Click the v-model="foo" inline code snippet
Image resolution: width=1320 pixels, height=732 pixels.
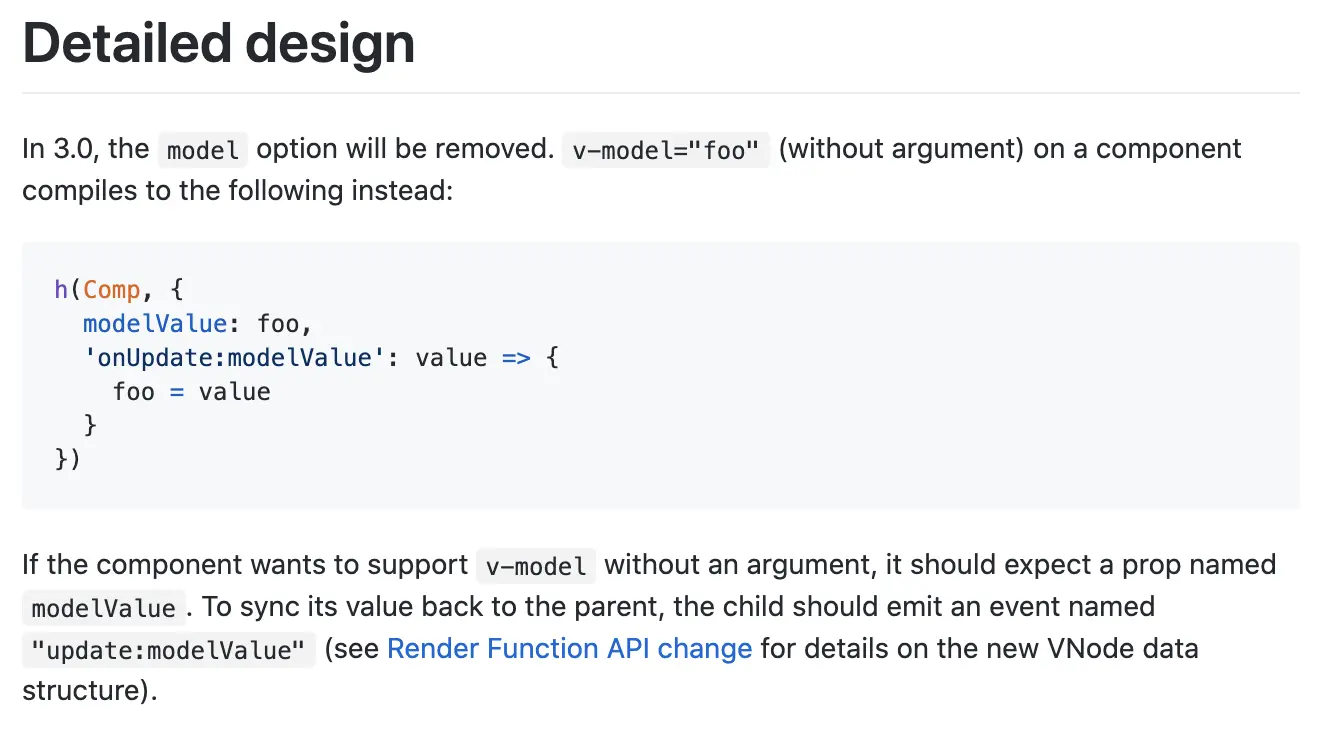[665, 150]
